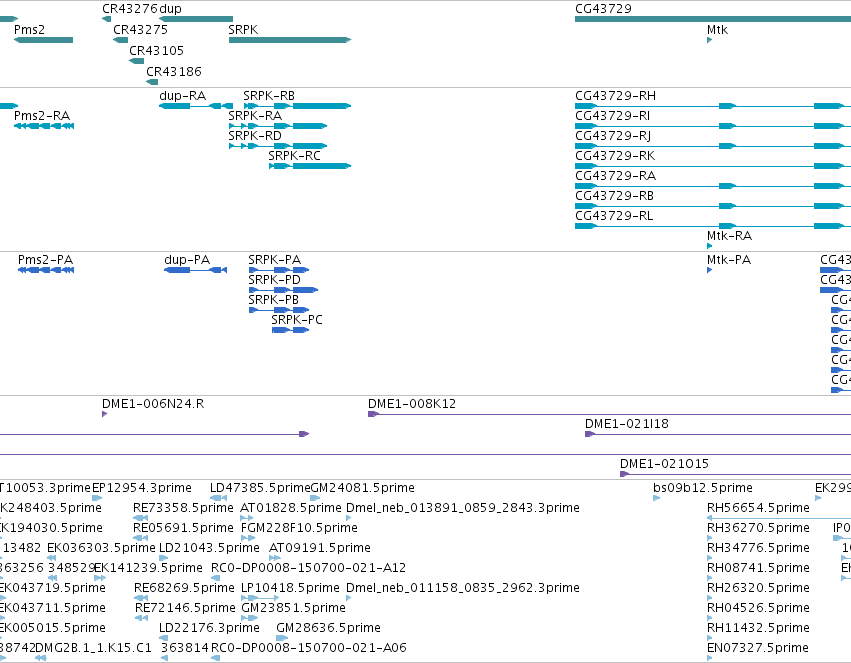Click BAC clone DME1-008K12
This screenshot has width=851, height=663.
click(609, 414)
